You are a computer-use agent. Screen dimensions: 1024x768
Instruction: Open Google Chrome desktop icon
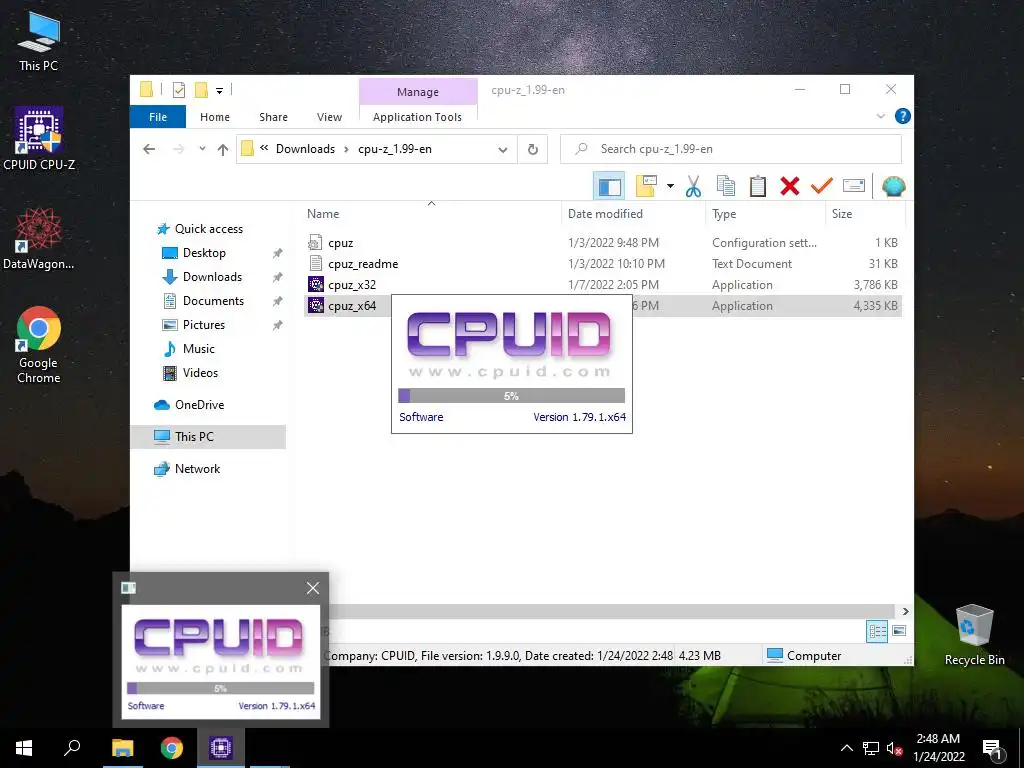pyautogui.click(x=39, y=345)
